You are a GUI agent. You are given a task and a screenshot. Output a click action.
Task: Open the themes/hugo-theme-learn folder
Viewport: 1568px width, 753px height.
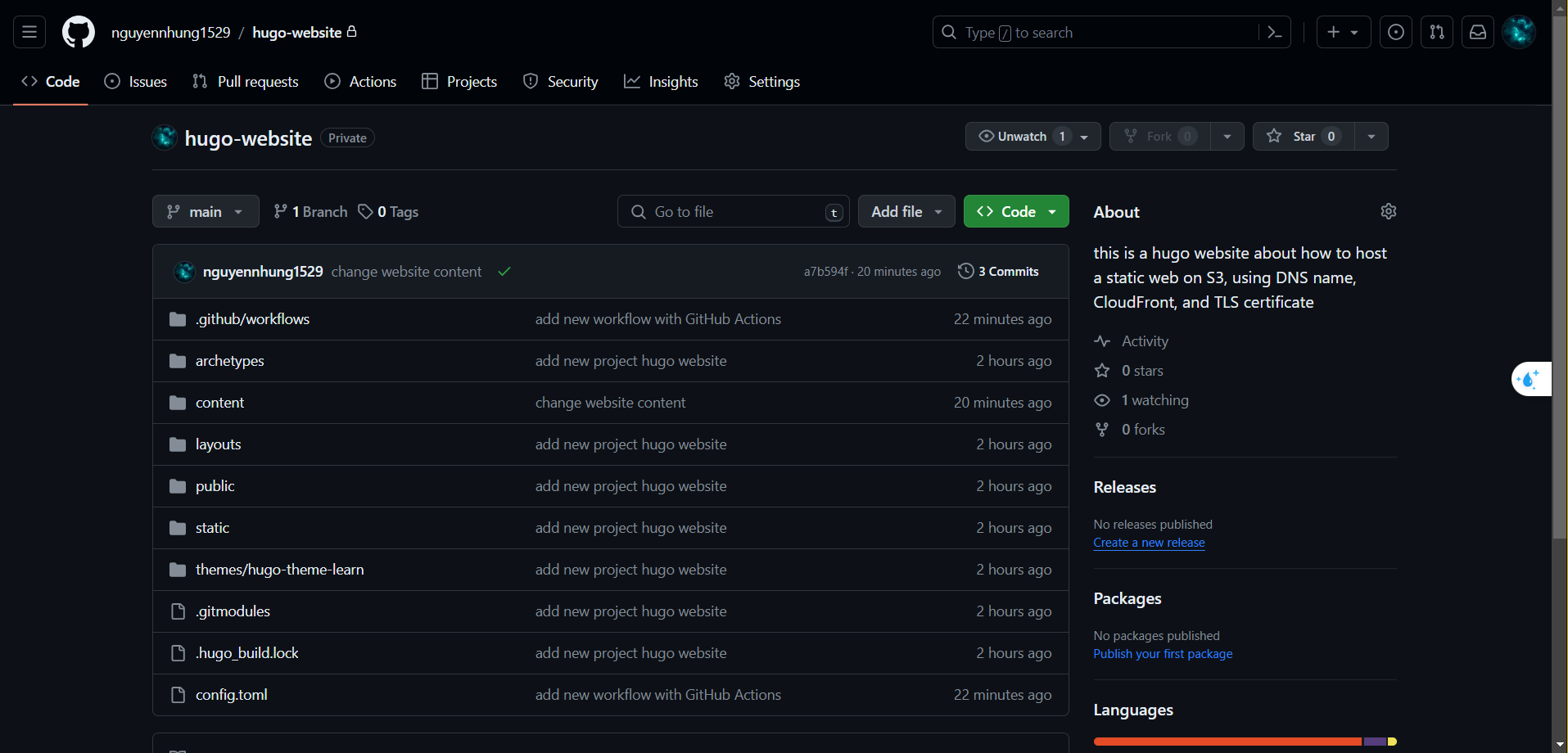pyautogui.click(x=280, y=570)
